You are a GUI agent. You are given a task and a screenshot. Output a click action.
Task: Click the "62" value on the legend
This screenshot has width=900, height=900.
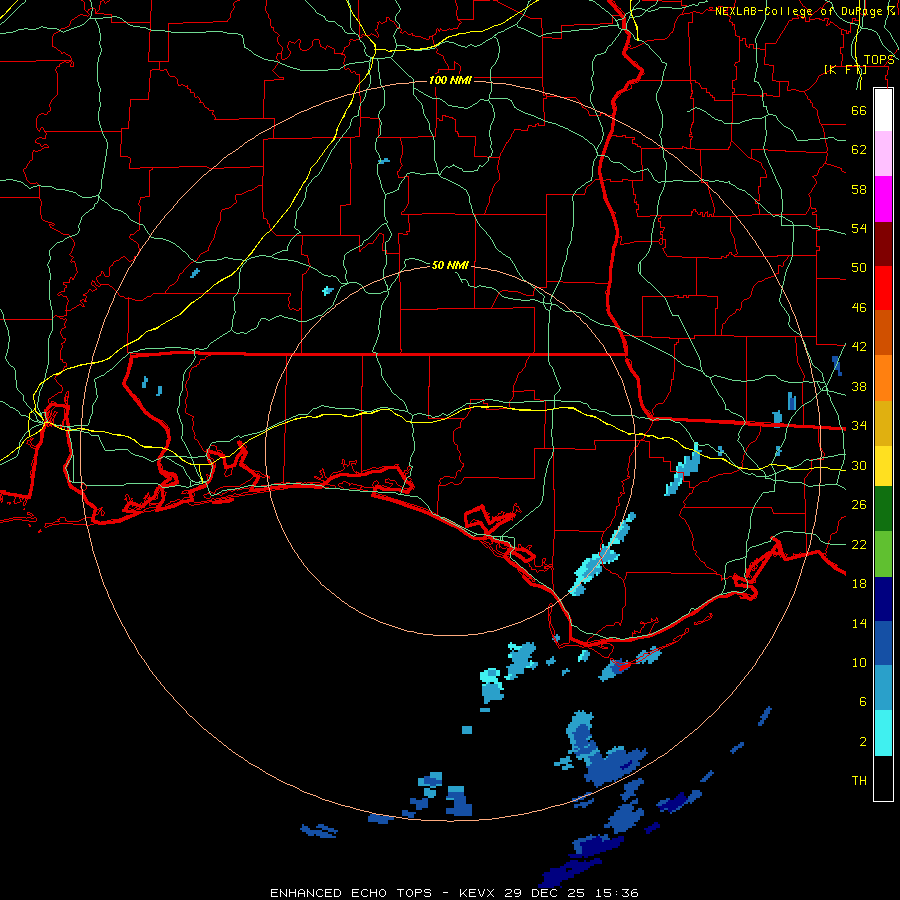pos(859,150)
